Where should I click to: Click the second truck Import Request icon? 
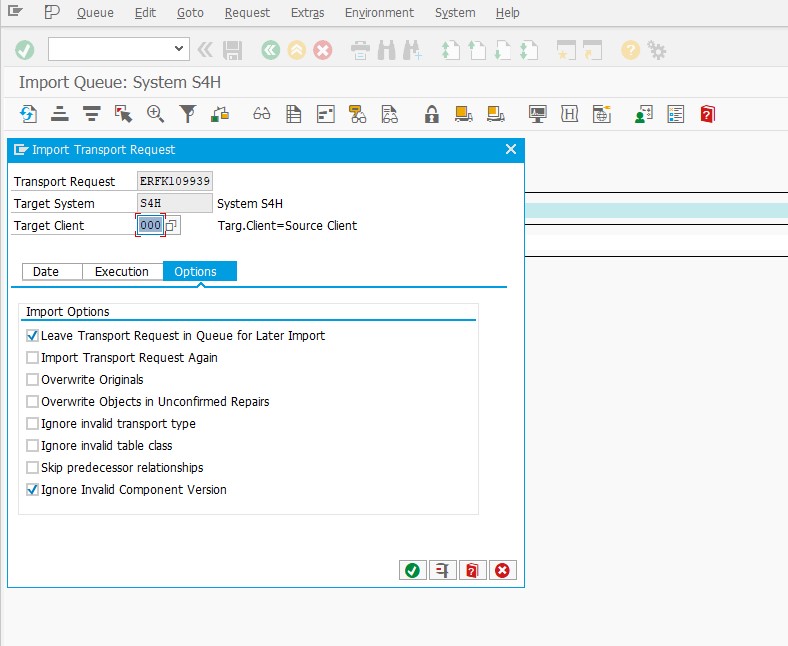click(496, 114)
